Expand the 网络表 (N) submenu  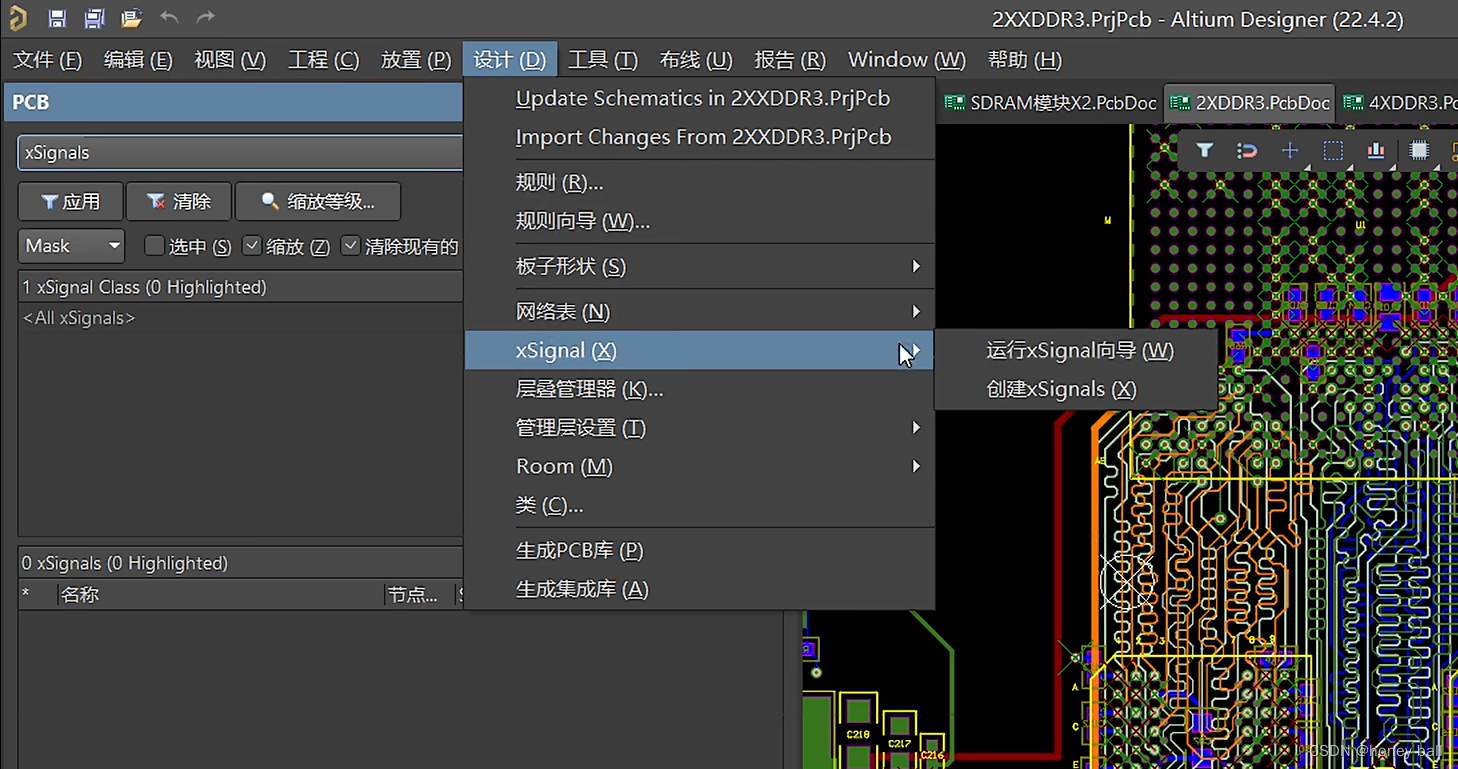565,311
